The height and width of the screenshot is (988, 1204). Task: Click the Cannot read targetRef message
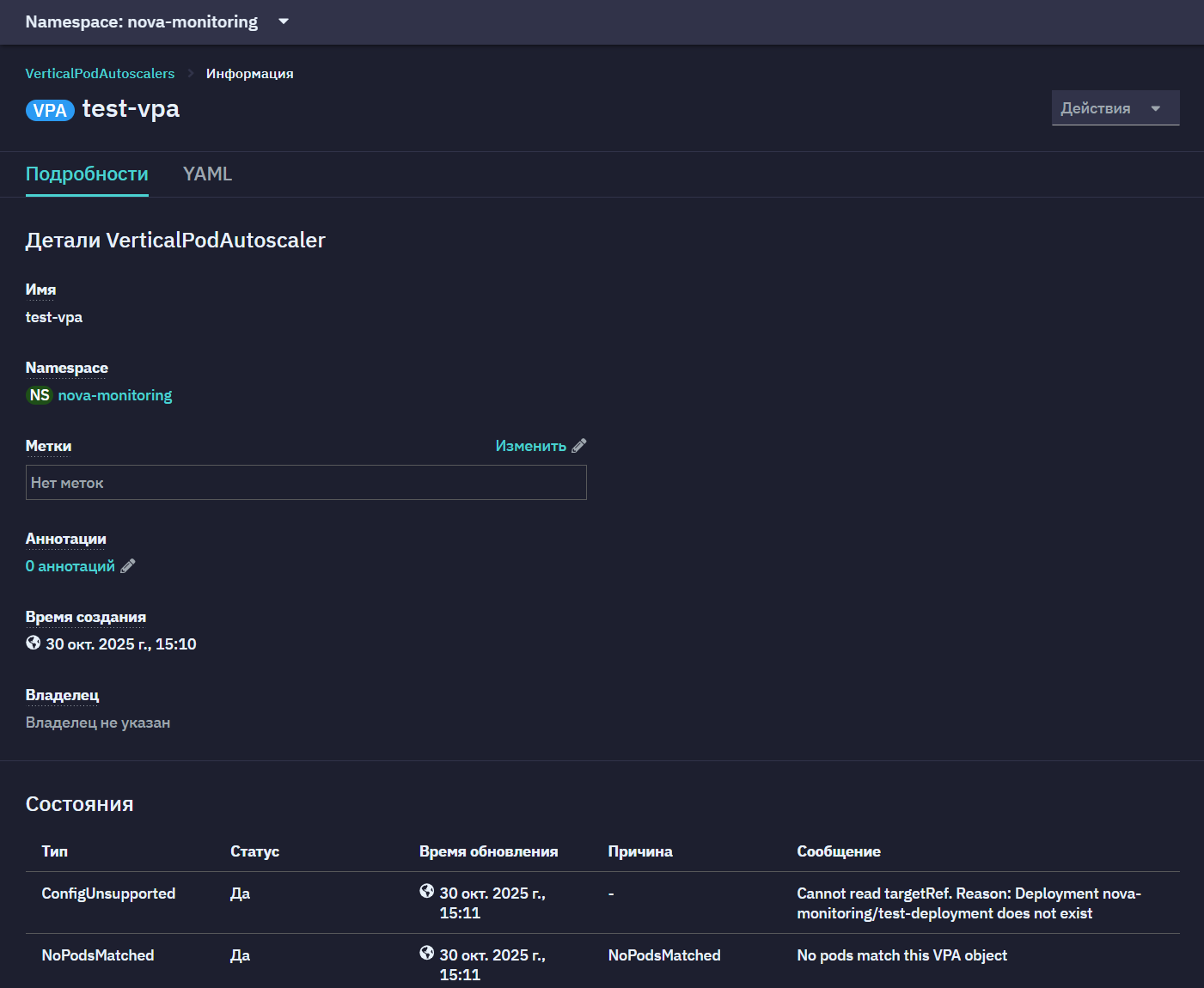point(969,903)
